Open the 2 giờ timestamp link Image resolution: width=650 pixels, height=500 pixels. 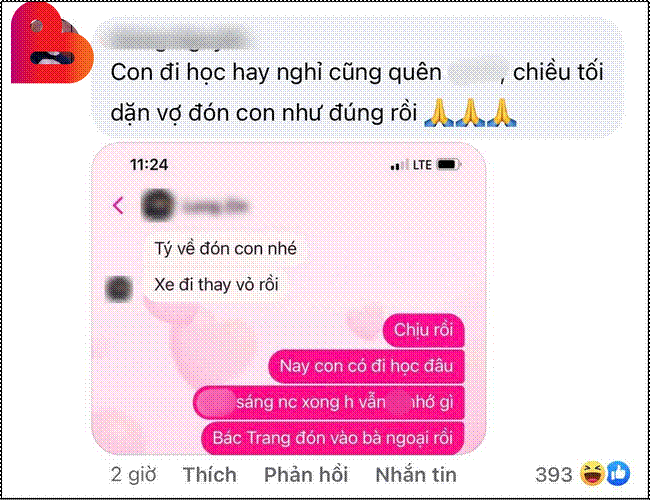click(133, 475)
